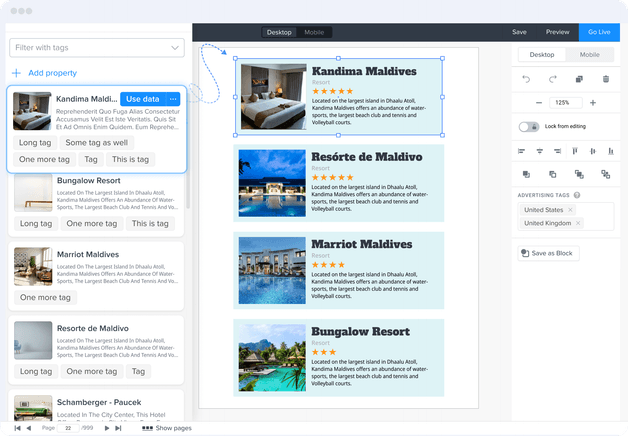
Task: Align selection to vertical middle
Action: (593, 151)
